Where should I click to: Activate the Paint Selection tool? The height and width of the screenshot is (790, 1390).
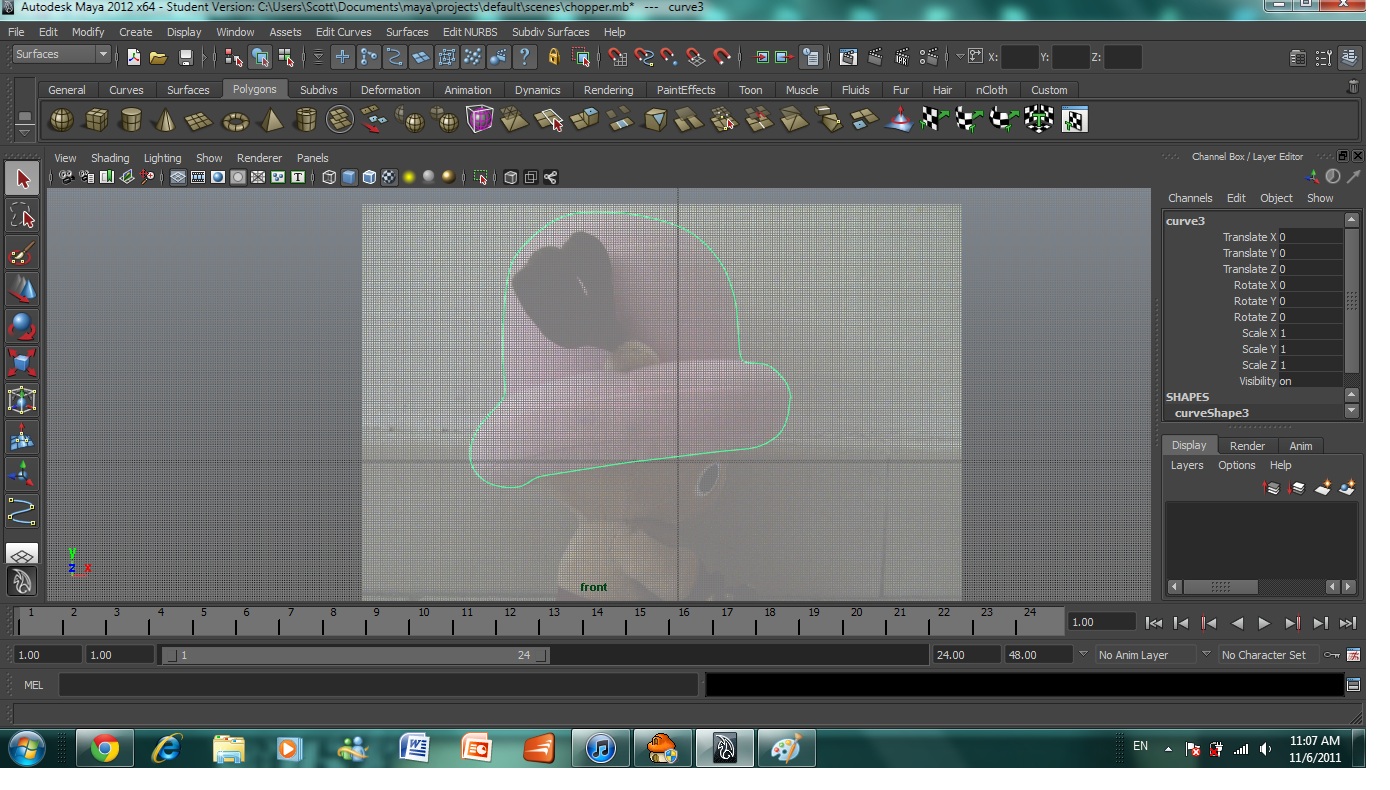[25, 254]
